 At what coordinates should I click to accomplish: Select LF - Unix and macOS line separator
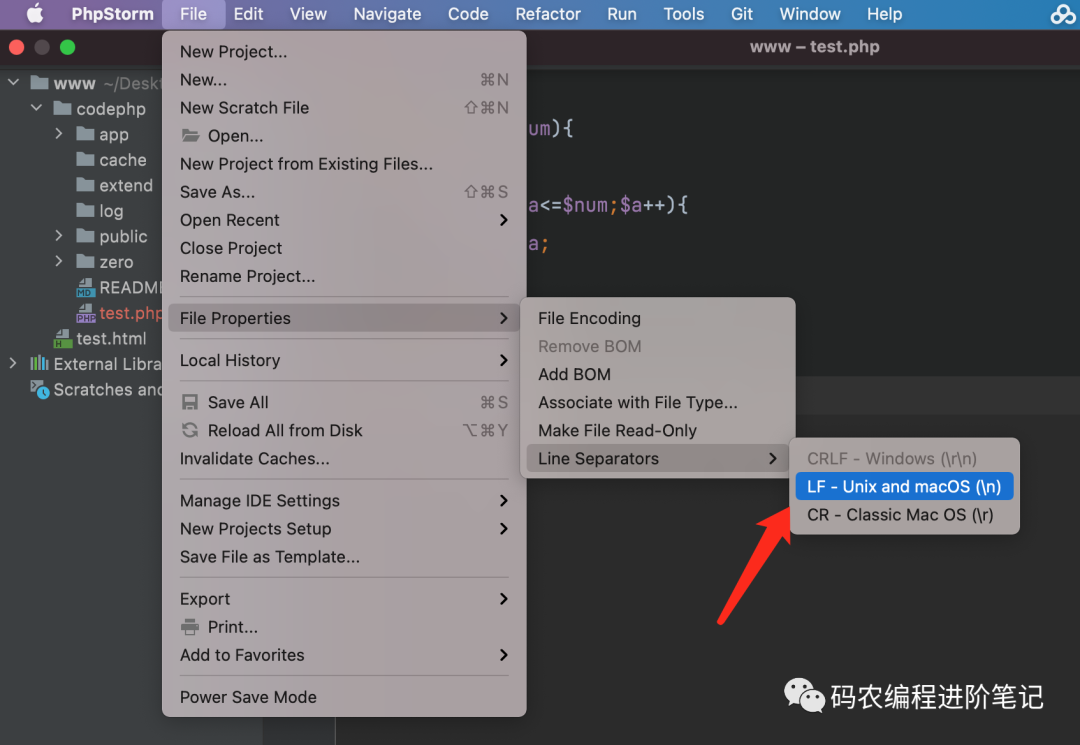click(x=904, y=486)
